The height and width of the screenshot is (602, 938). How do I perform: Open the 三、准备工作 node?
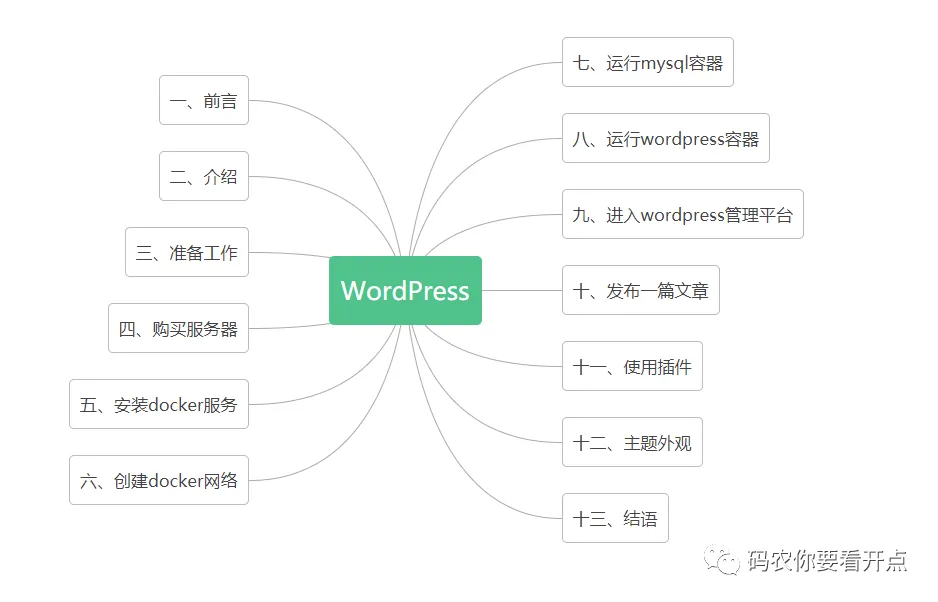pyautogui.click(x=187, y=252)
